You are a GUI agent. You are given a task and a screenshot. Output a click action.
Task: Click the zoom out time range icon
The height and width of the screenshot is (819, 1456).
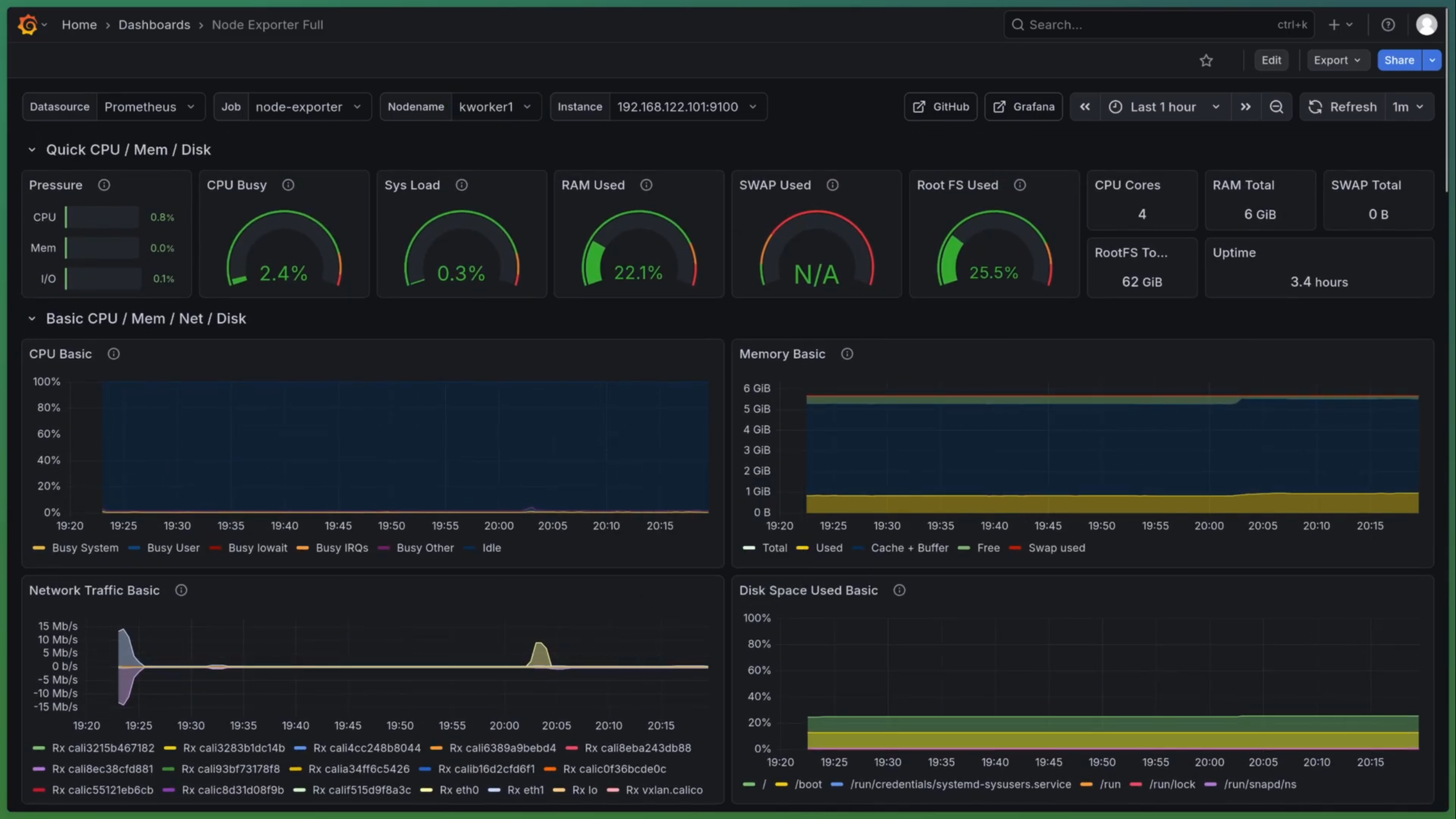pyautogui.click(x=1276, y=107)
